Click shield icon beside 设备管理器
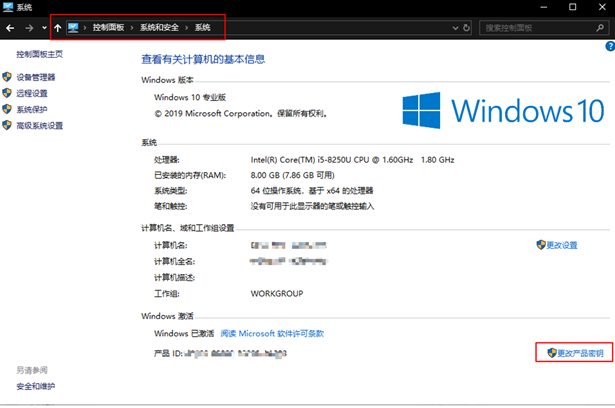Image resolution: width=615 pixels, height=408 pixels. (x=7, y=76)
